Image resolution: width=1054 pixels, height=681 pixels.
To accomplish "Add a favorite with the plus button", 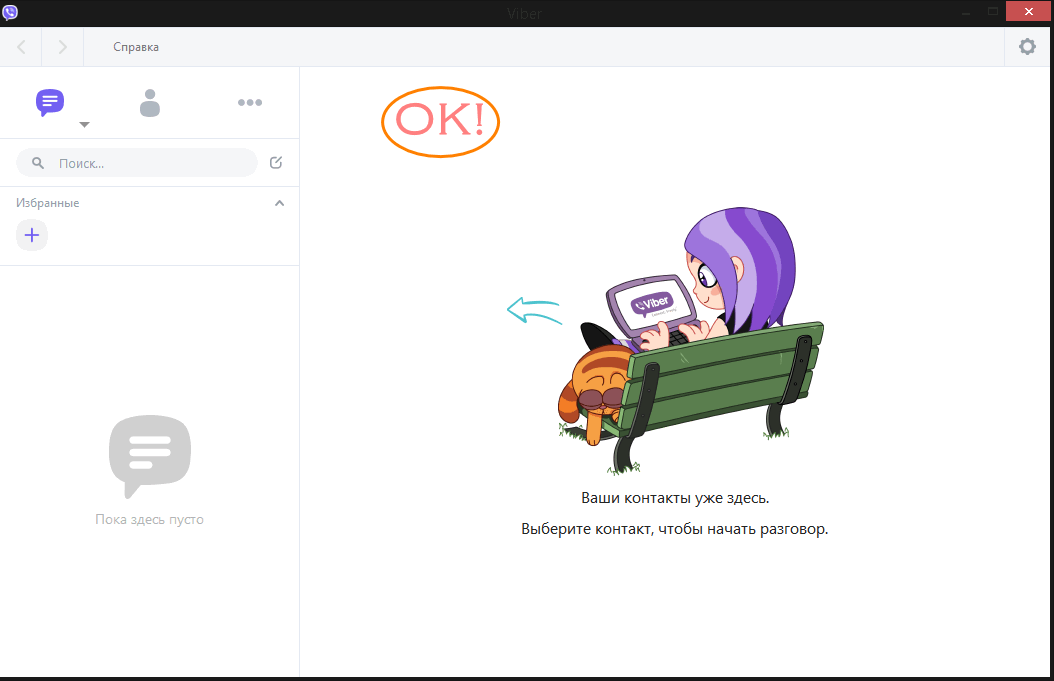I will click(x=32, y=235).
